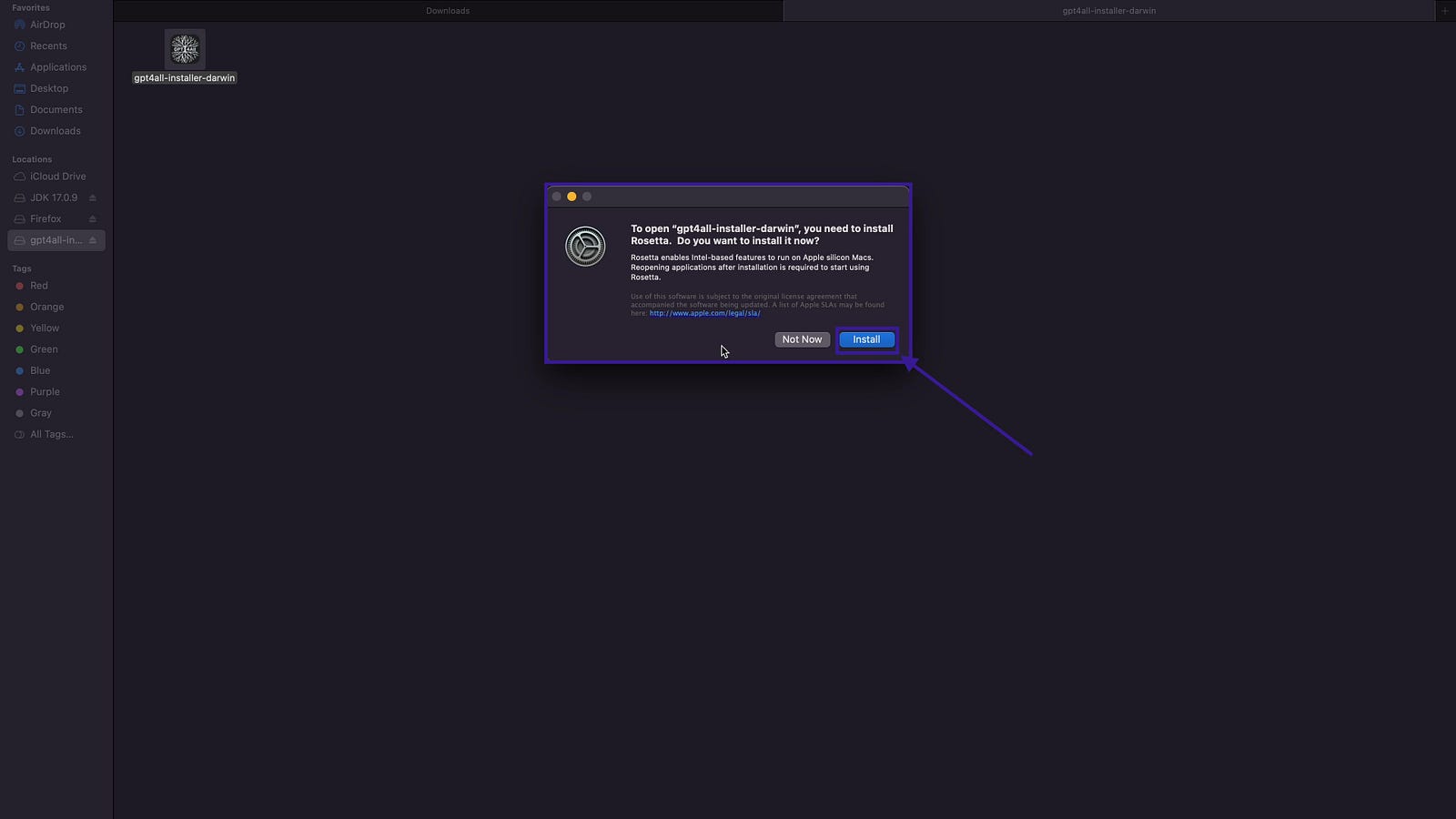Select the gpt4all-installer-darwin app icon
The height and width of the screenshot is (819, 1456).
185,49
